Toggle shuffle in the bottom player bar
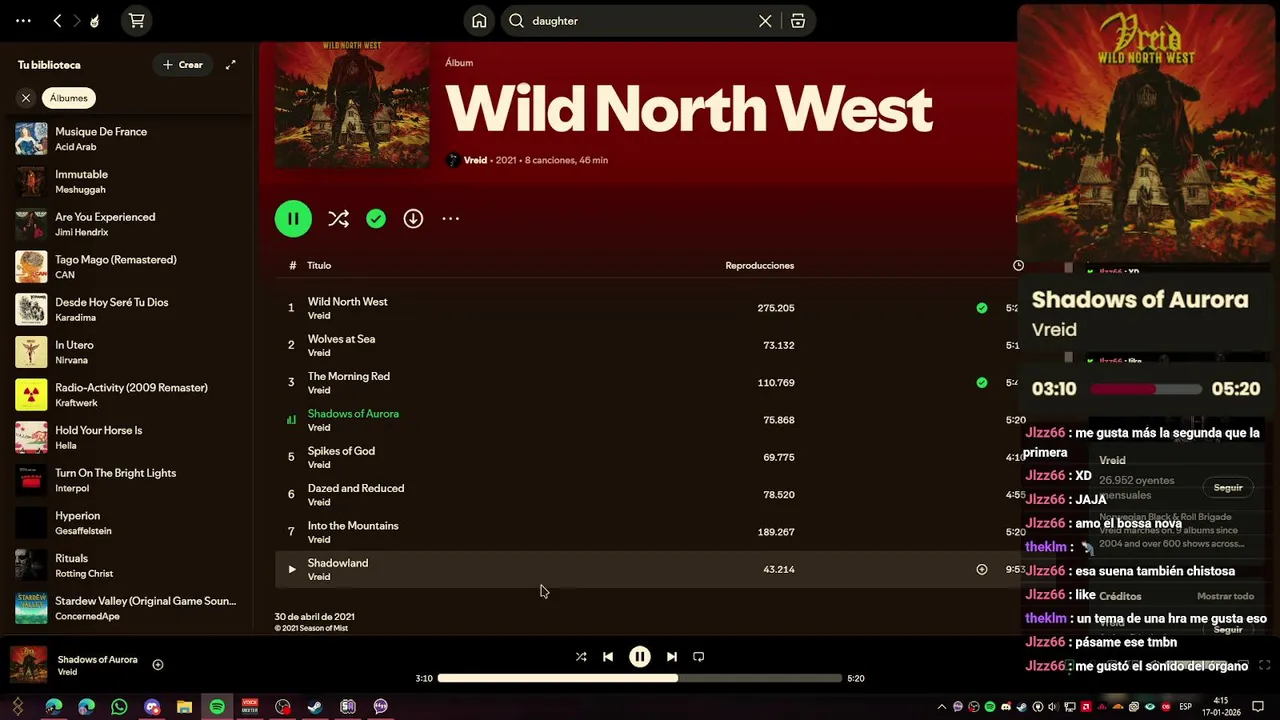 (581, 657)
